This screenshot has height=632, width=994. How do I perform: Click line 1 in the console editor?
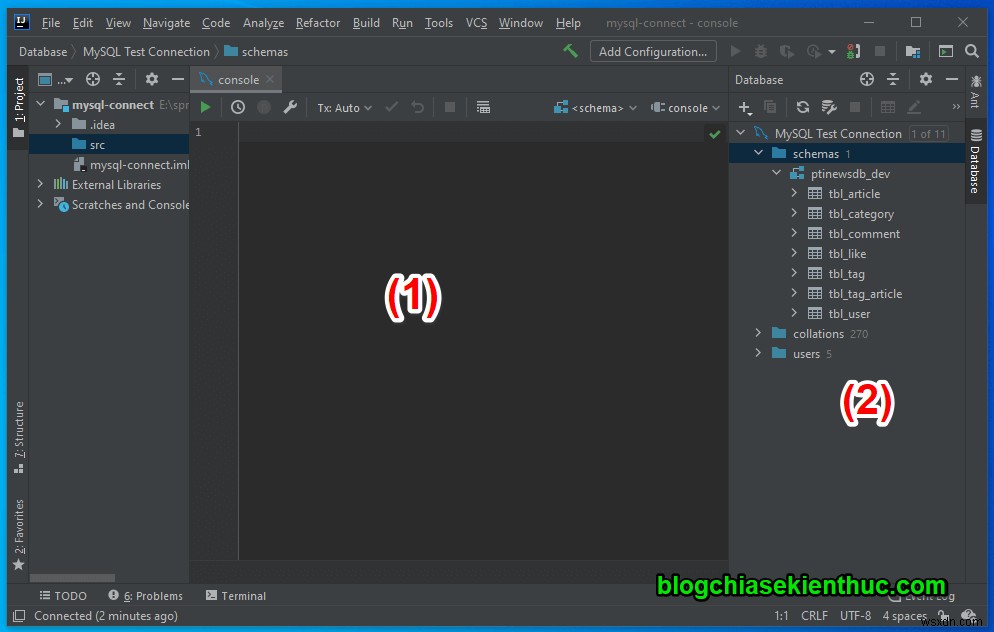pos(482,132)
